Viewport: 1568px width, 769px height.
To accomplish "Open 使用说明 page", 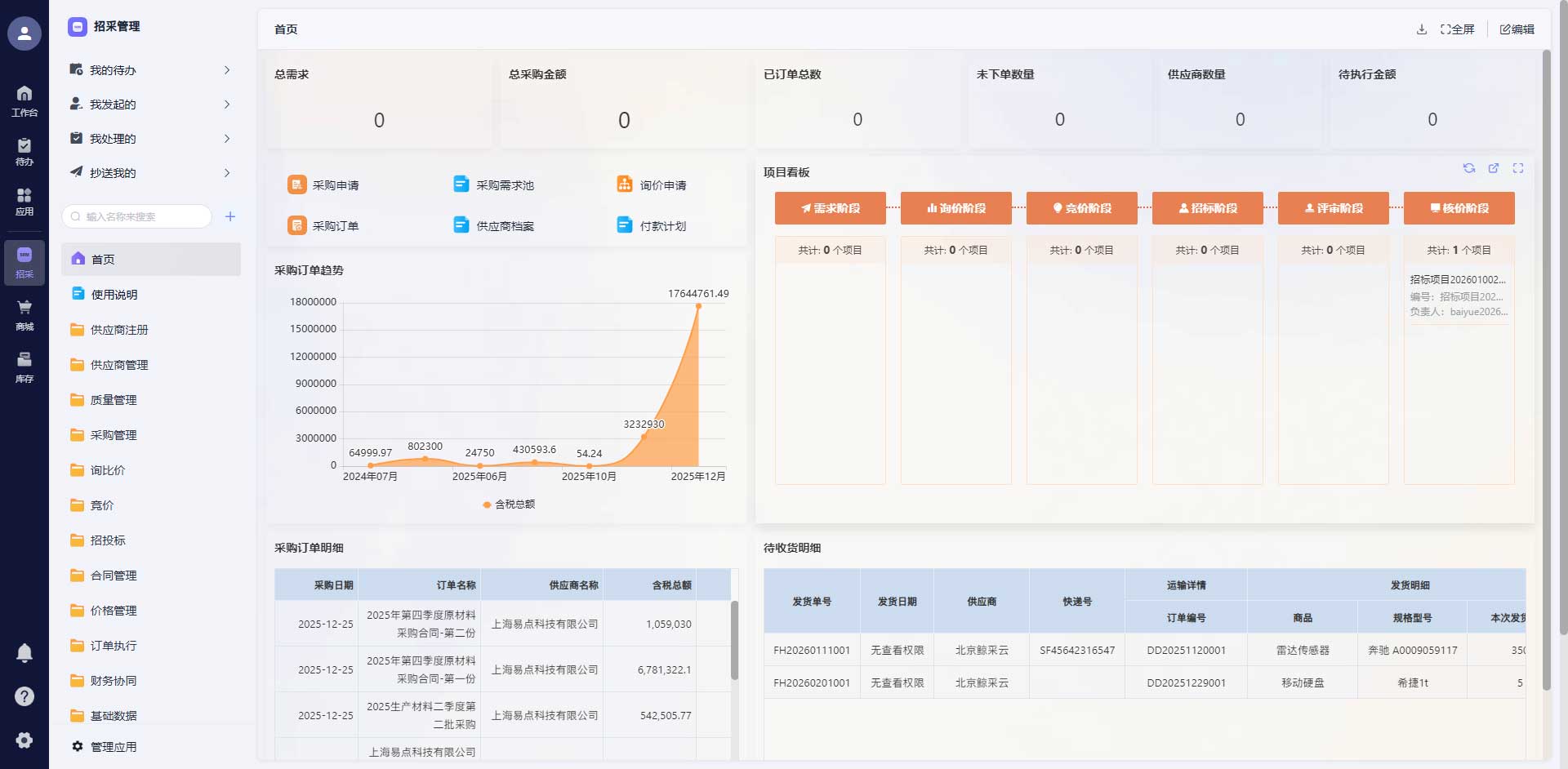I will pos(151,295).
